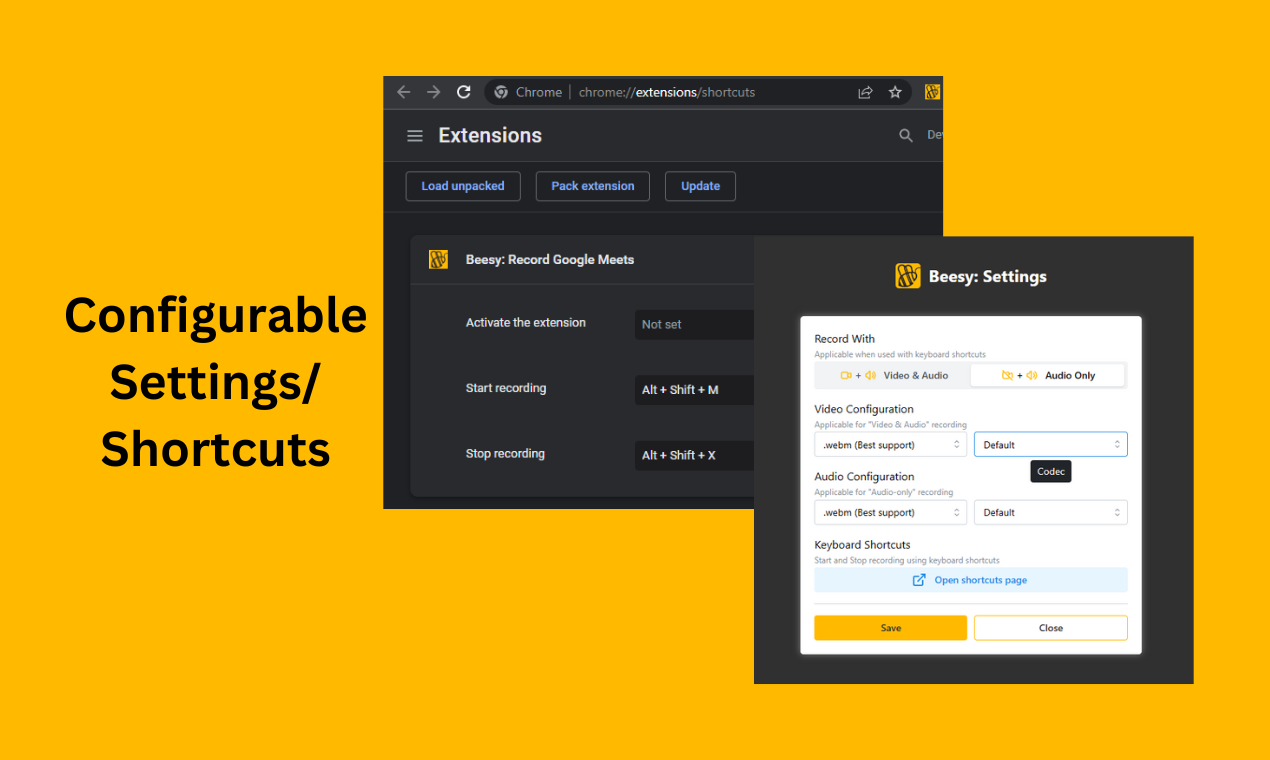Screen dimensions: 1270x760
Task: Click the 'Start recording' label
Action: point(506,388)
